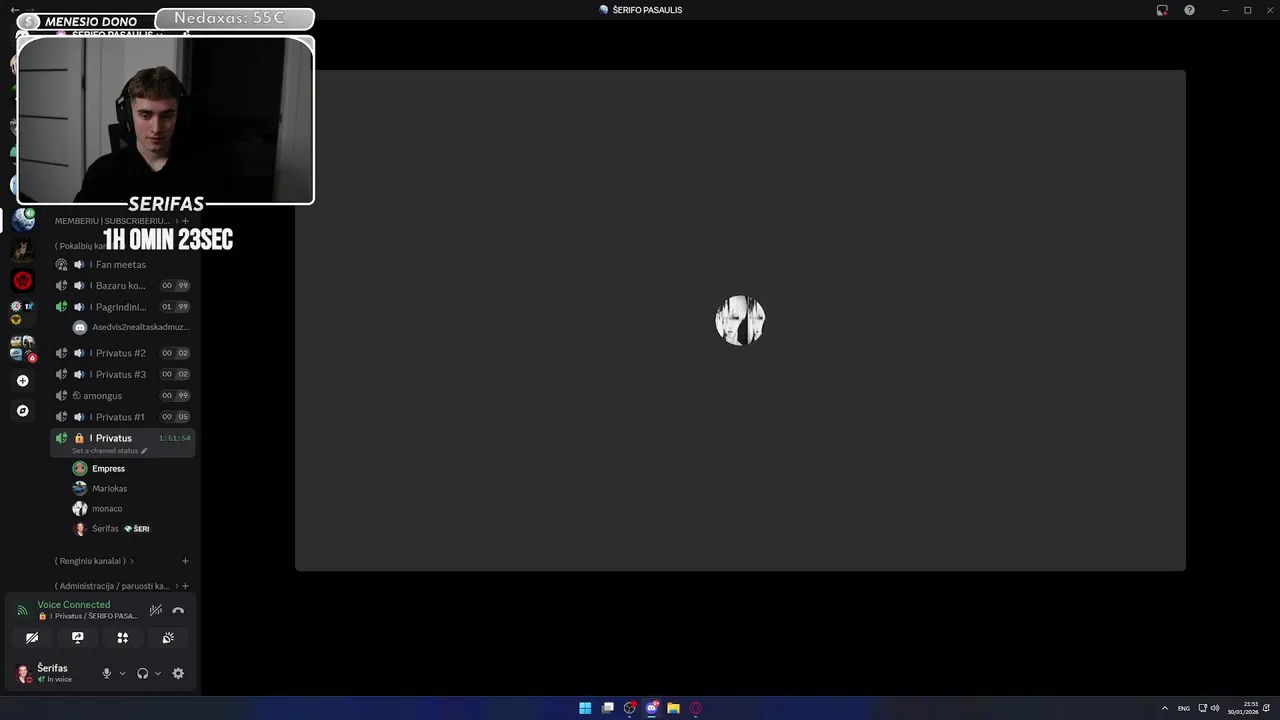Add channel to Renginiu kanalai category
The image size is (1280, 720).
click(185, 561)
